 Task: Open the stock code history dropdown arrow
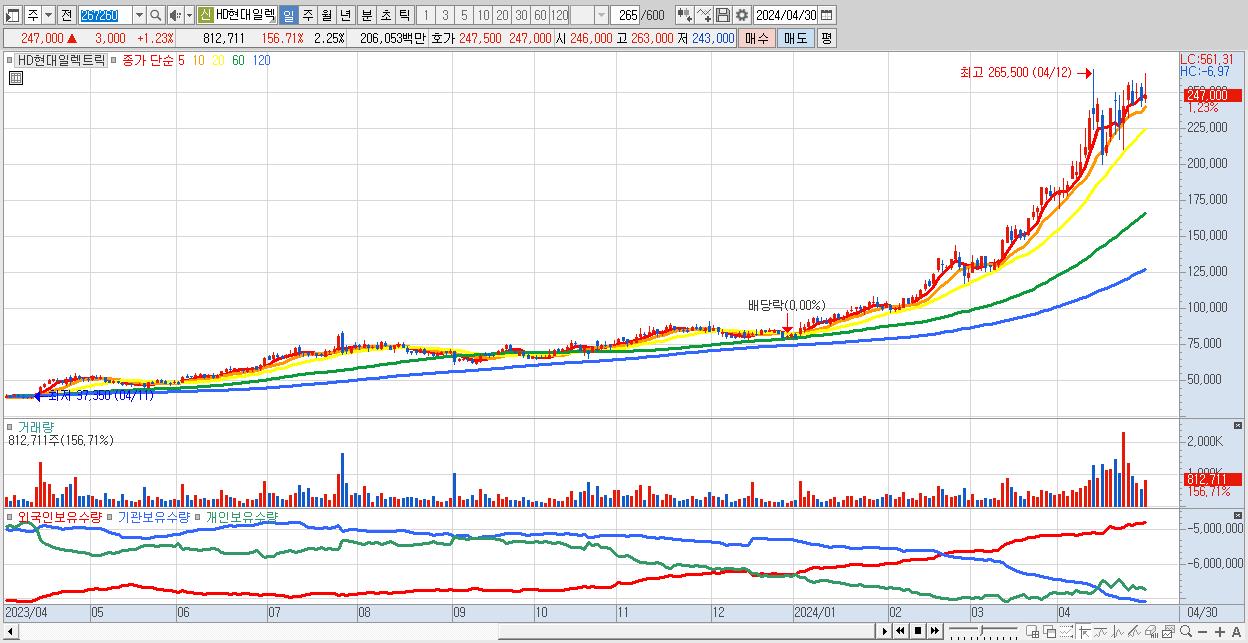(139, 15)
